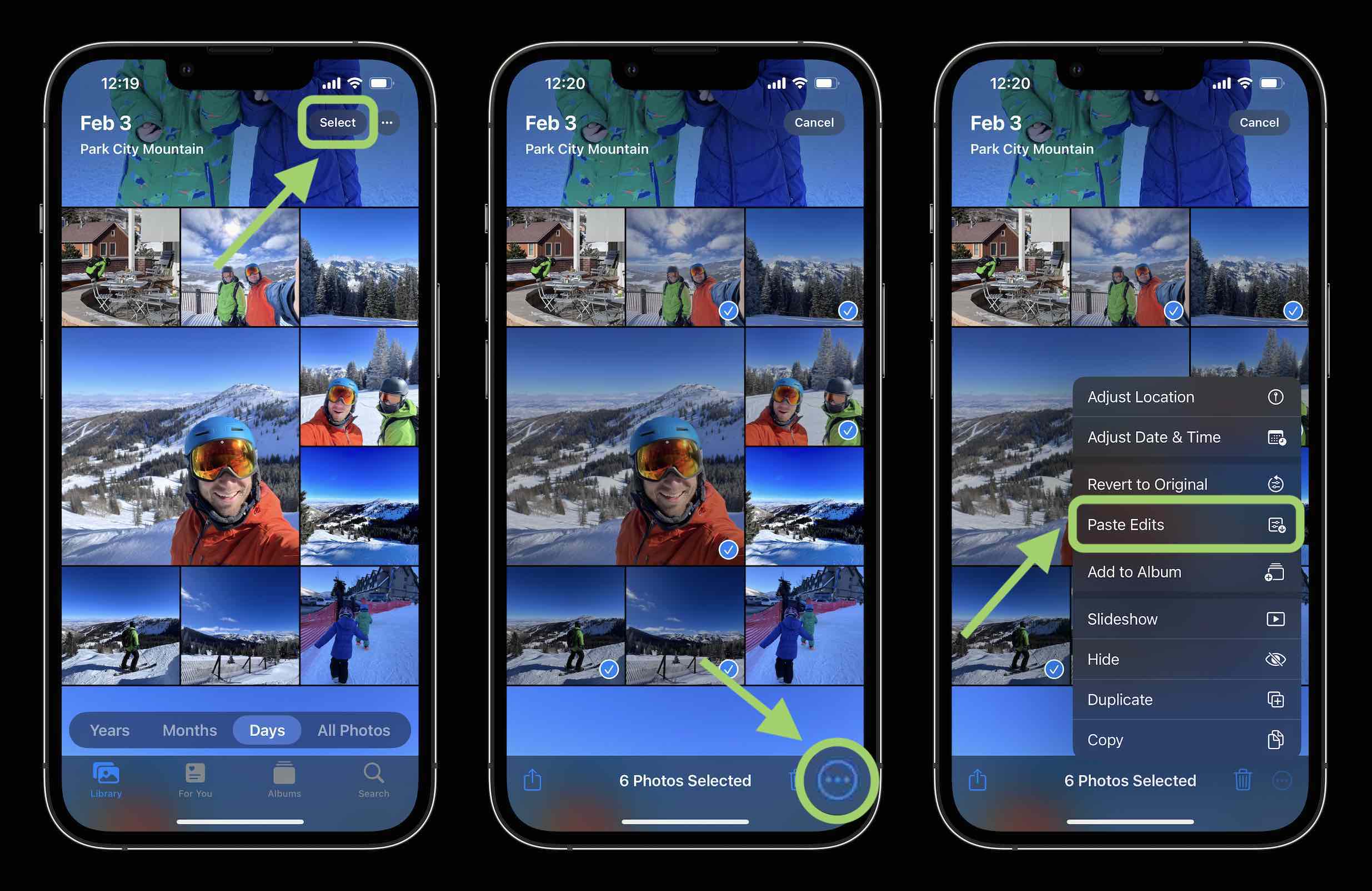Click Cancel to deselect all photos
The height and width of the screenshot is (891, 1372).
point(812,122)
